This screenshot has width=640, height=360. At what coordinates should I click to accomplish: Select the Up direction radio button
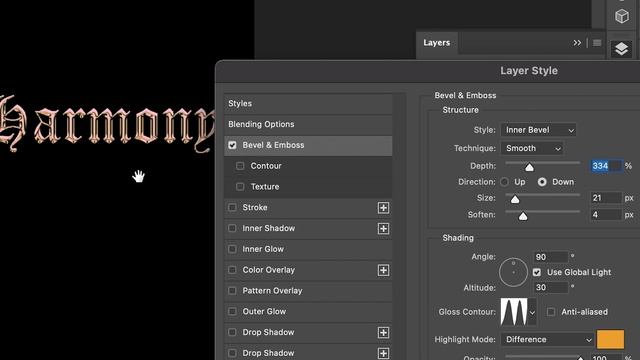coord(504,182)
